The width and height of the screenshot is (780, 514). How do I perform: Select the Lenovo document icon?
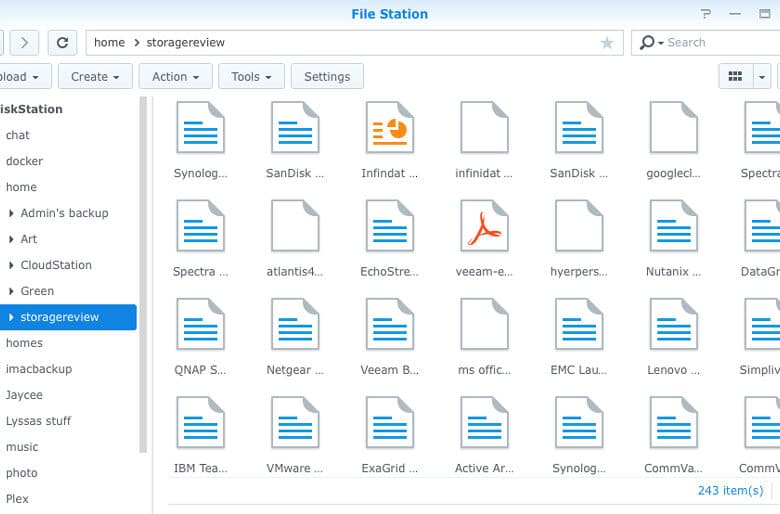tap(674, 324)
